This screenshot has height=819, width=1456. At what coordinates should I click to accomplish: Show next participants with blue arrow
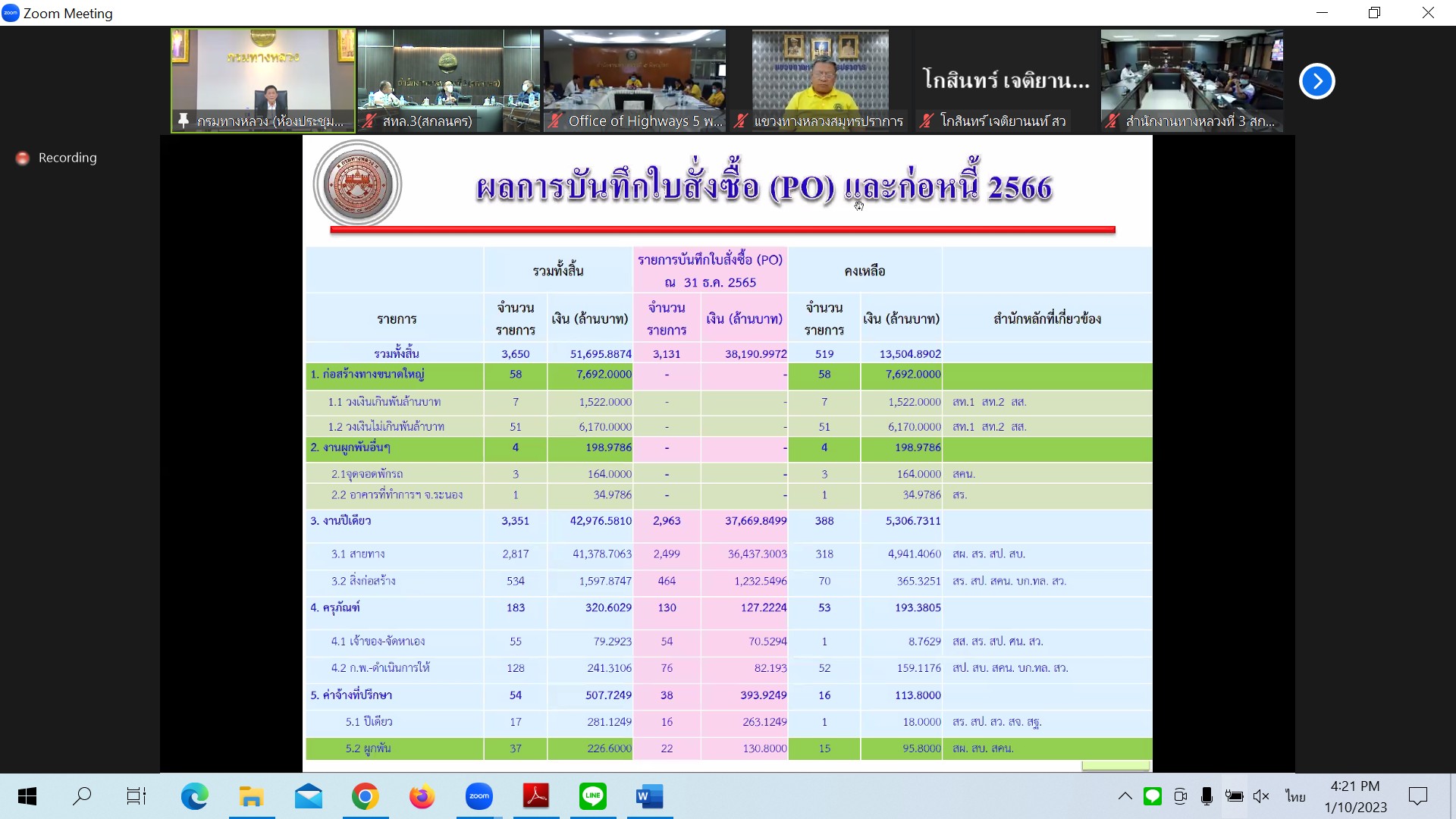pyautogui.click(x=1316, y=81)
